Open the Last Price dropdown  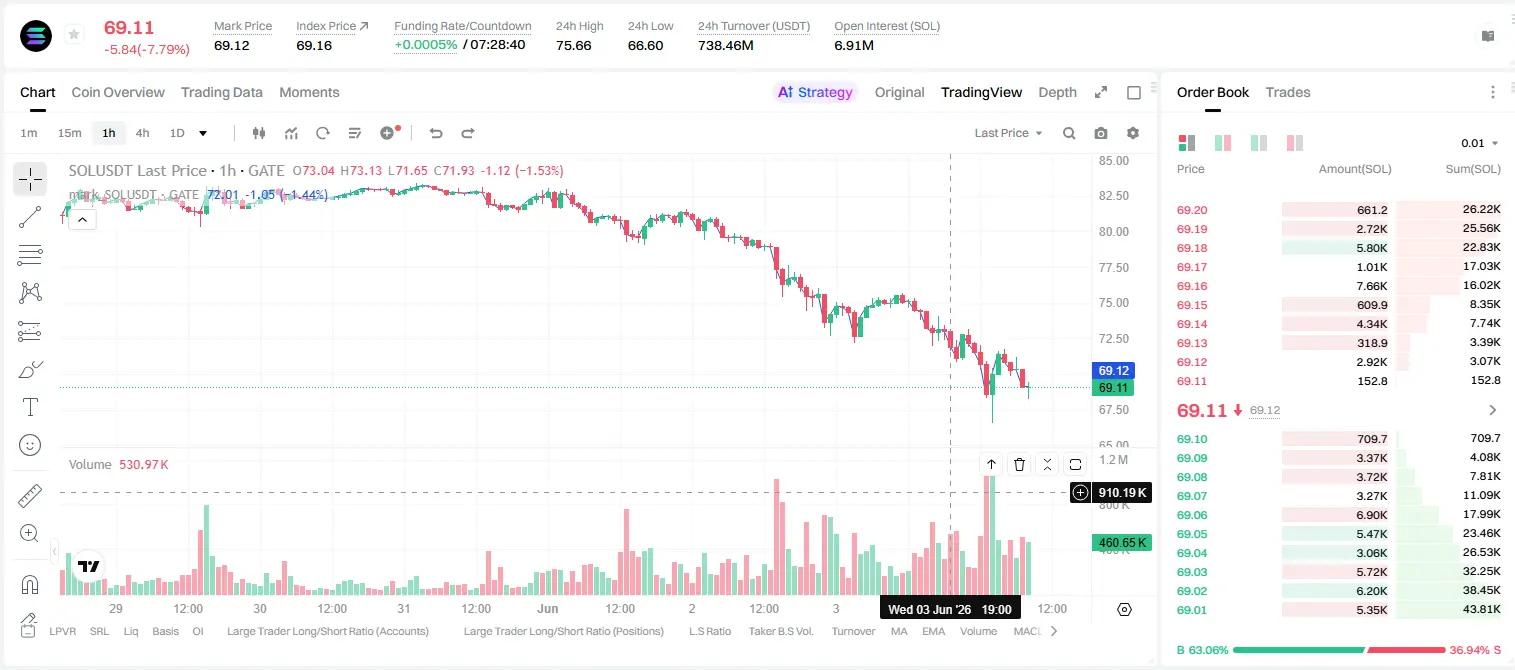(1008, 133)
